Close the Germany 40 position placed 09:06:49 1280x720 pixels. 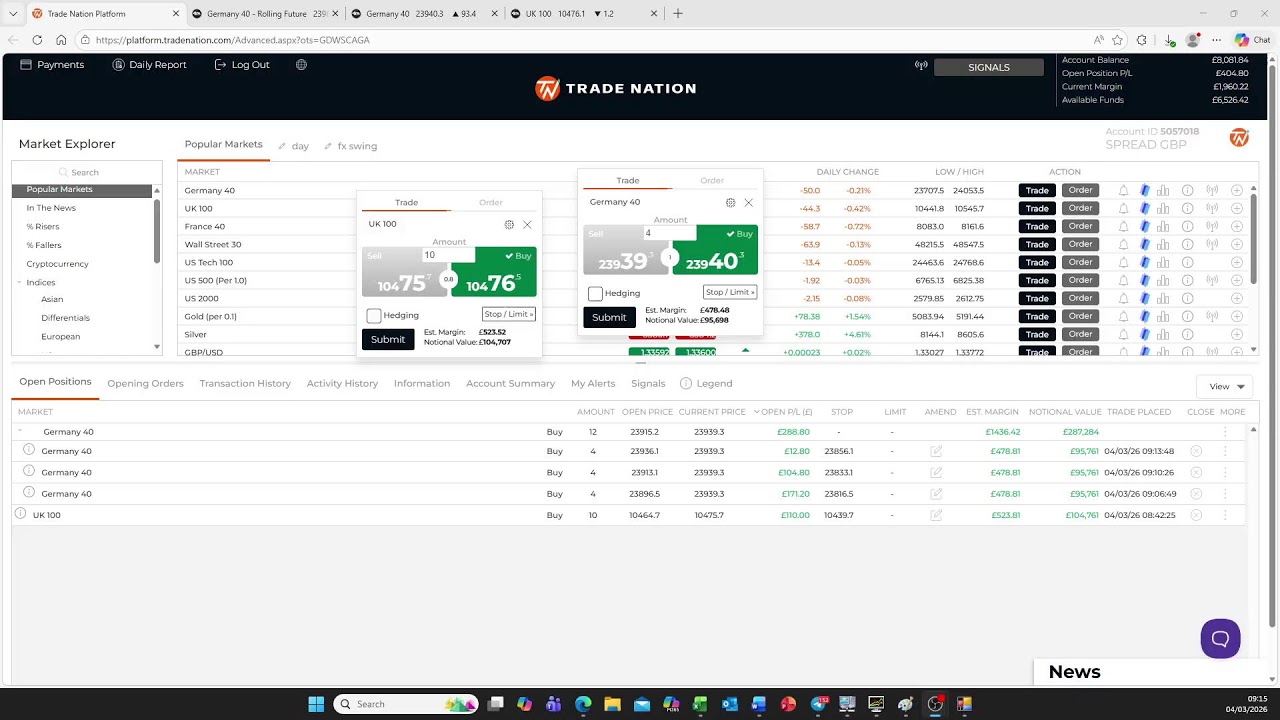pyautogui.click(x=1196, y=494)
